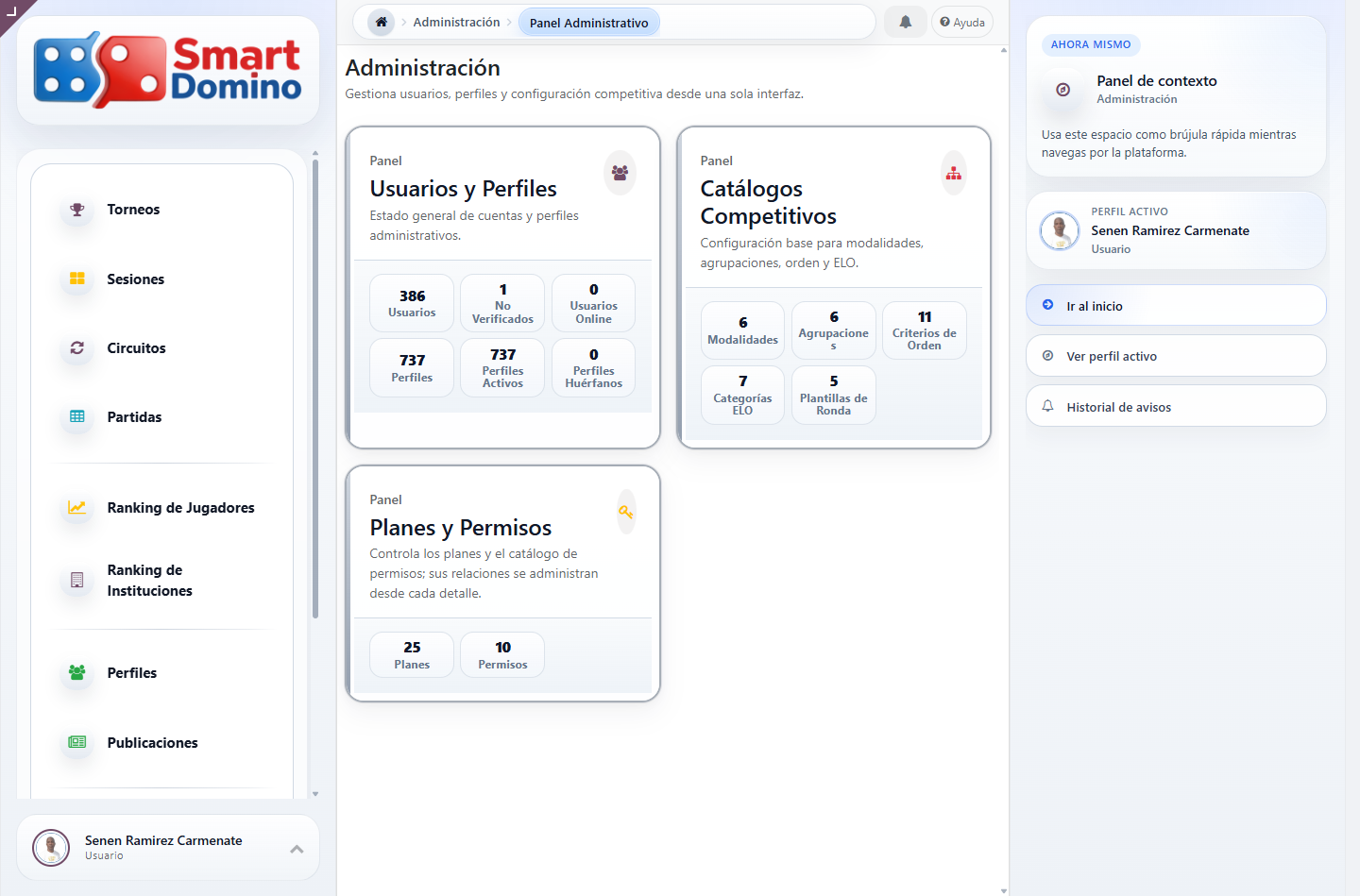Click the user avatar in bottom sidebar
Viewport: 1360px width, 896px height.
tap(51, 848)
